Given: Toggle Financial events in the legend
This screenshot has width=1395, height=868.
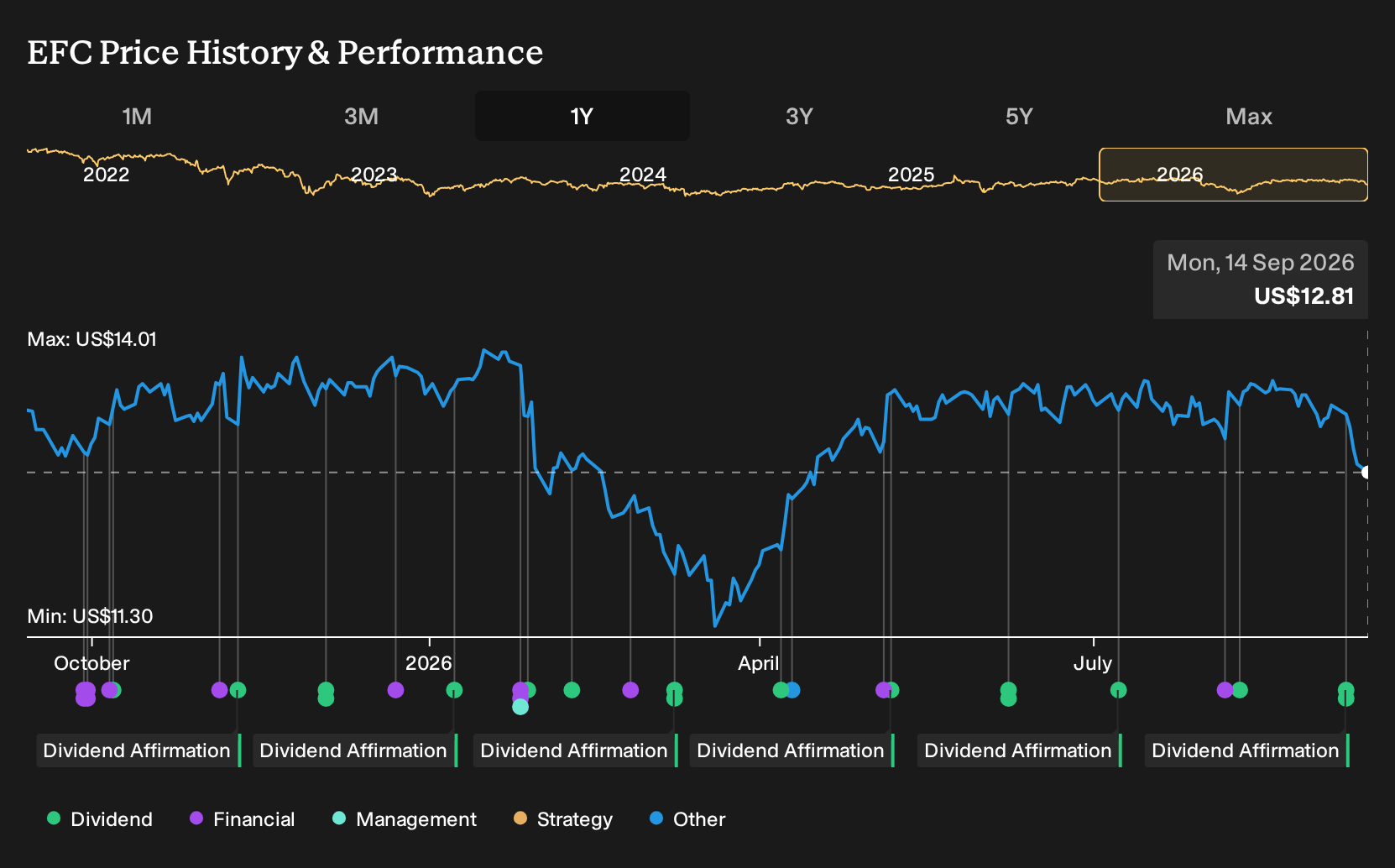Looking at the screenshot, I should point(243,819).
